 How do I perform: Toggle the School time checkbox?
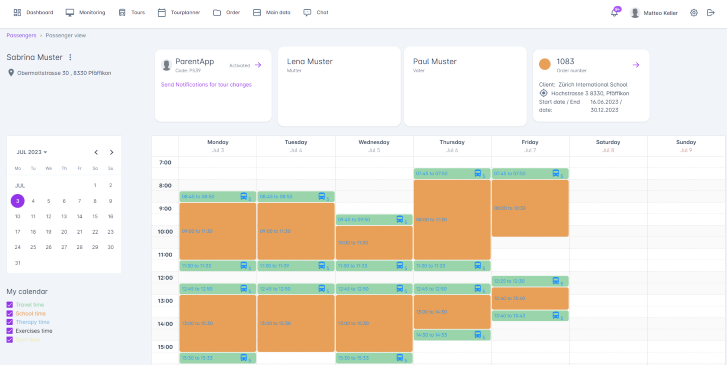(10, 314)
